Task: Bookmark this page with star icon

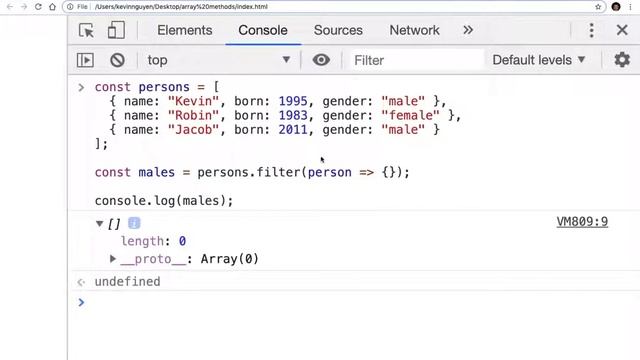Action: [598, 7]
